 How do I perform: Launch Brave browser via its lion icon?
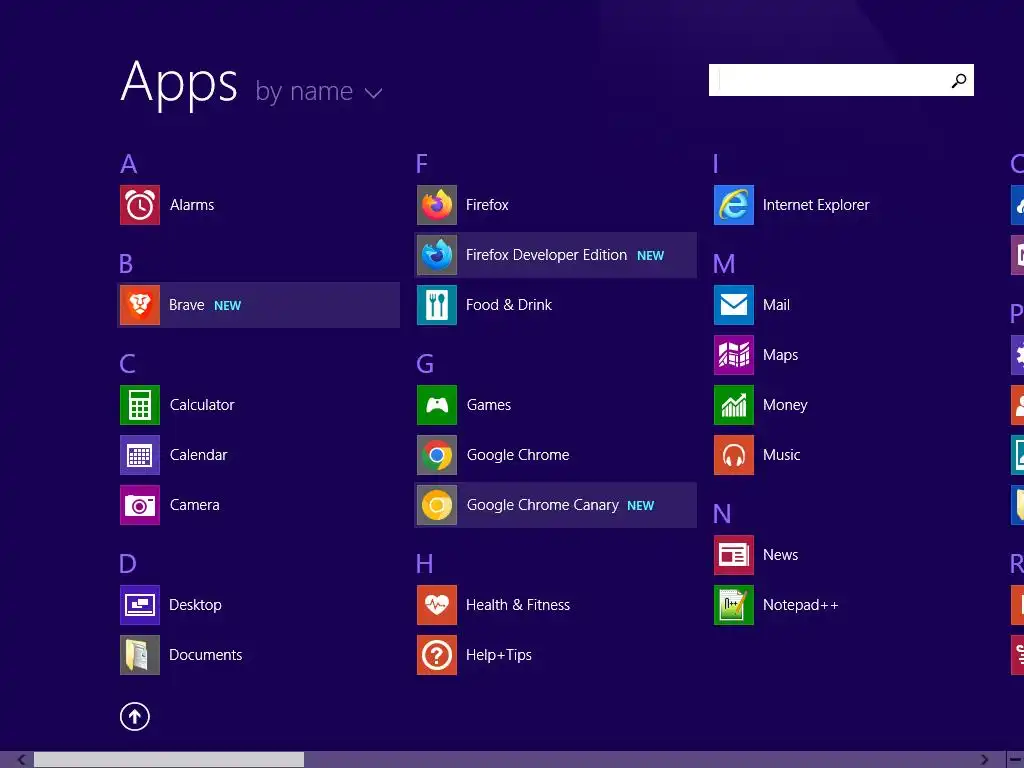tap(140, 305)
